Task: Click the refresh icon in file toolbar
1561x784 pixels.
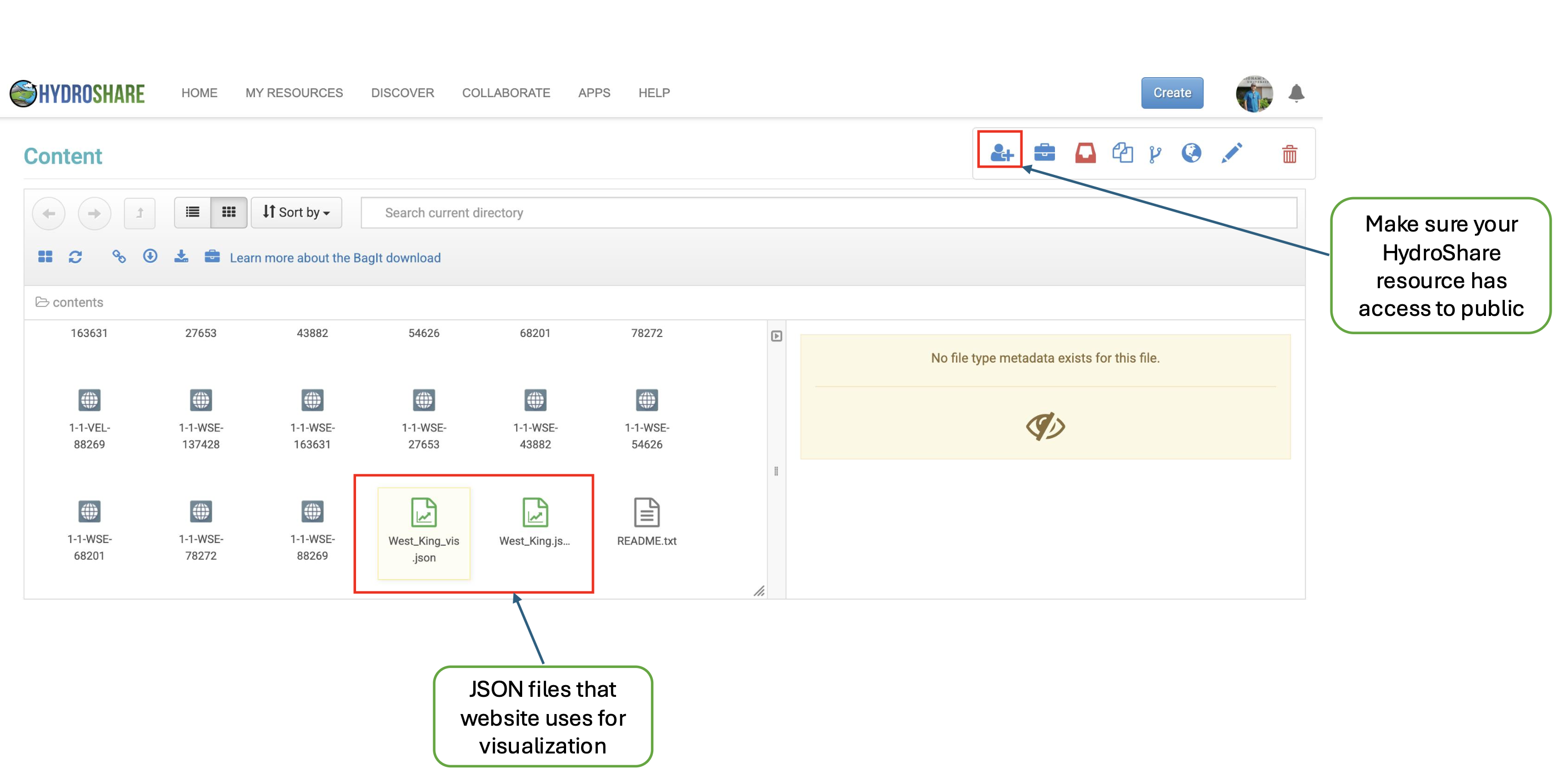Action: [x=75, y=258]
